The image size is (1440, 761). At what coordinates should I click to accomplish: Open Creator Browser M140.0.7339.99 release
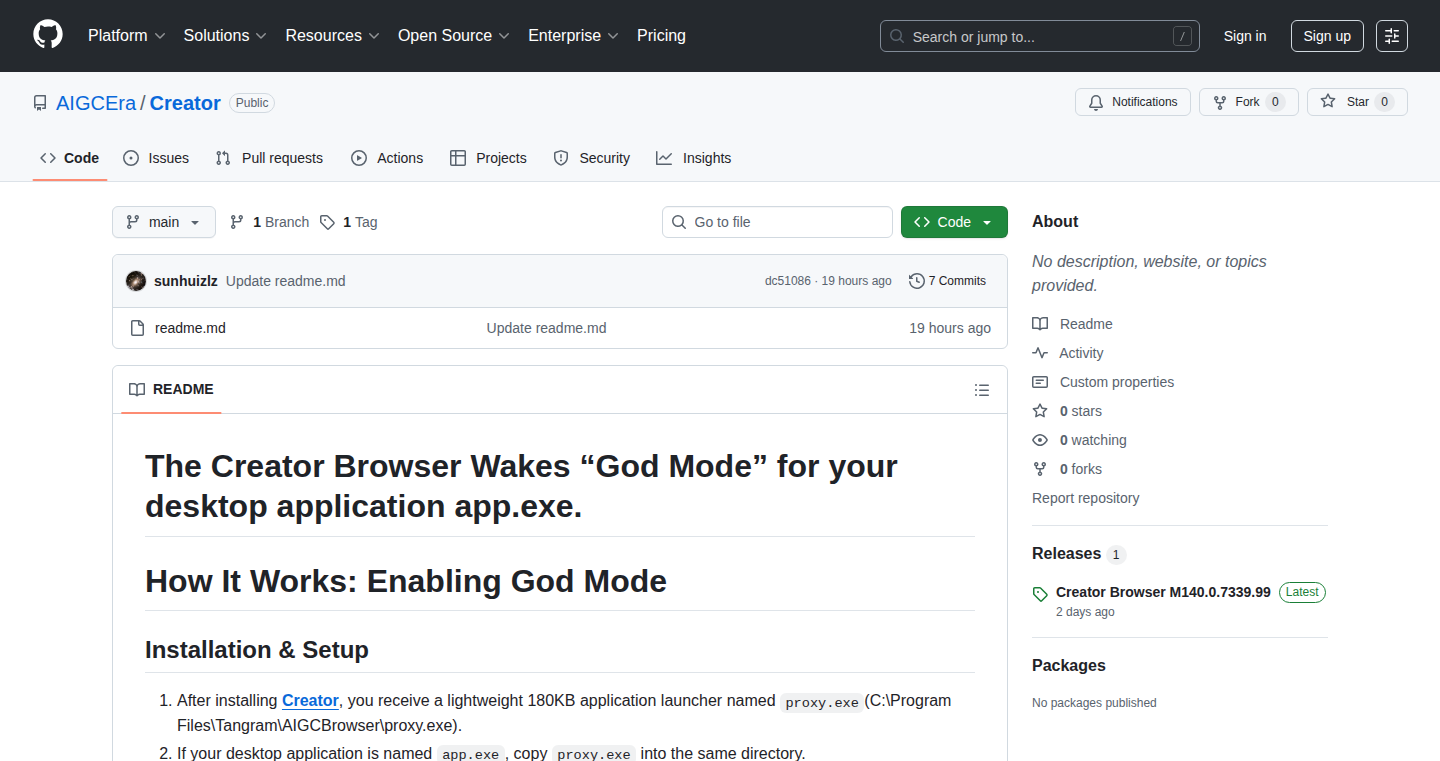1163,592
